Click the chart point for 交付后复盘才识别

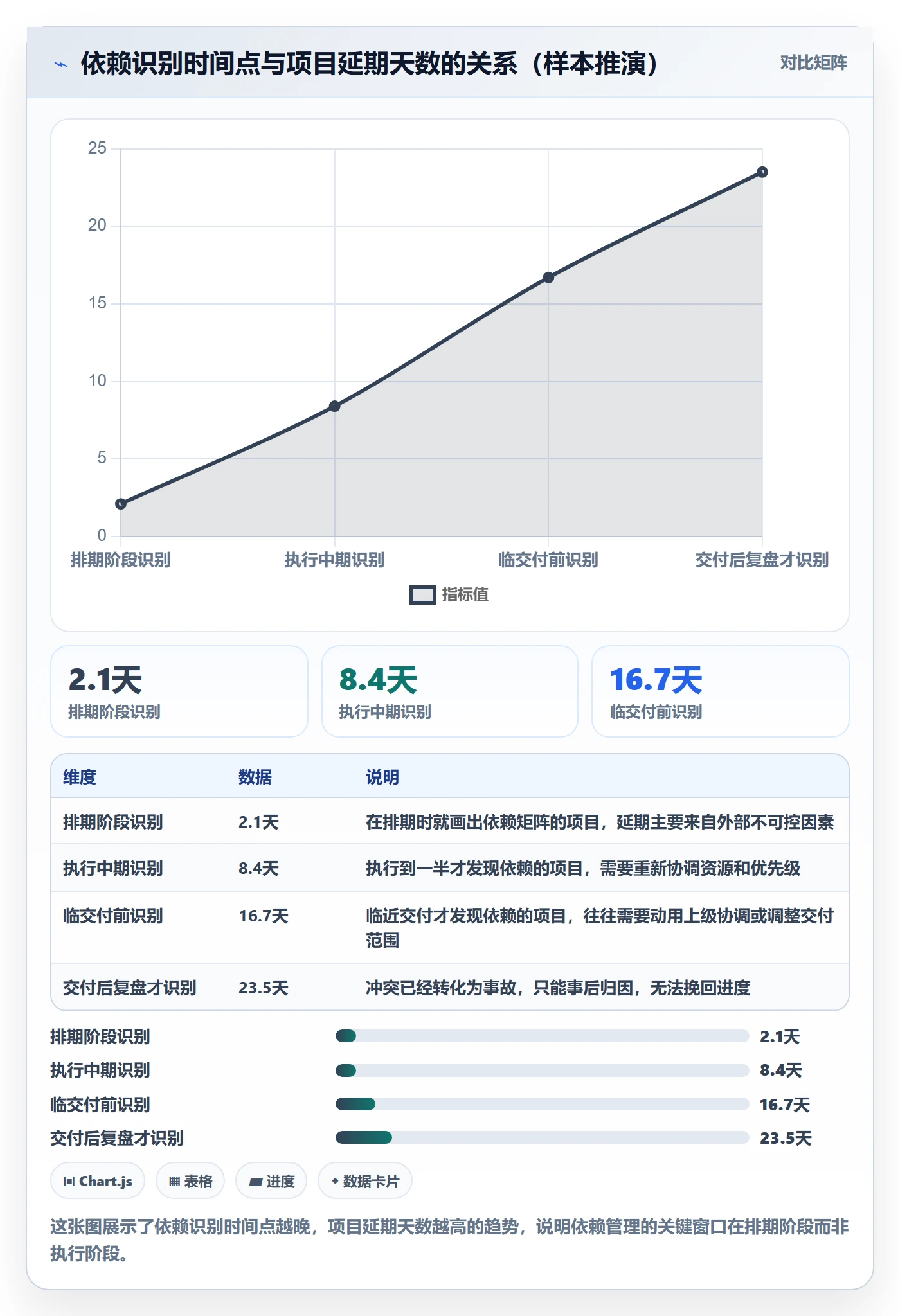(762, 172)
